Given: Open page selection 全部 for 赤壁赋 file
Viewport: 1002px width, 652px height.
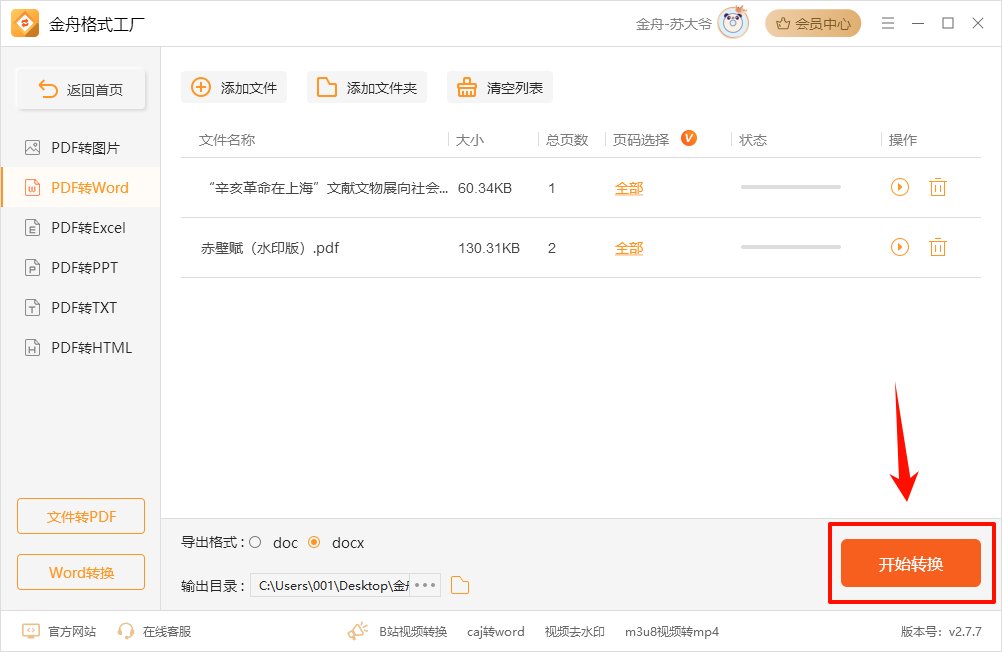Looking at the screenshot, I should (x=629, y=247).
